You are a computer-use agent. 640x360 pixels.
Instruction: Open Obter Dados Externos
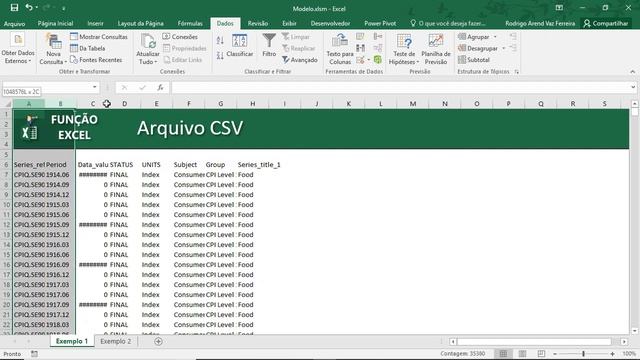tap(18, 49)
